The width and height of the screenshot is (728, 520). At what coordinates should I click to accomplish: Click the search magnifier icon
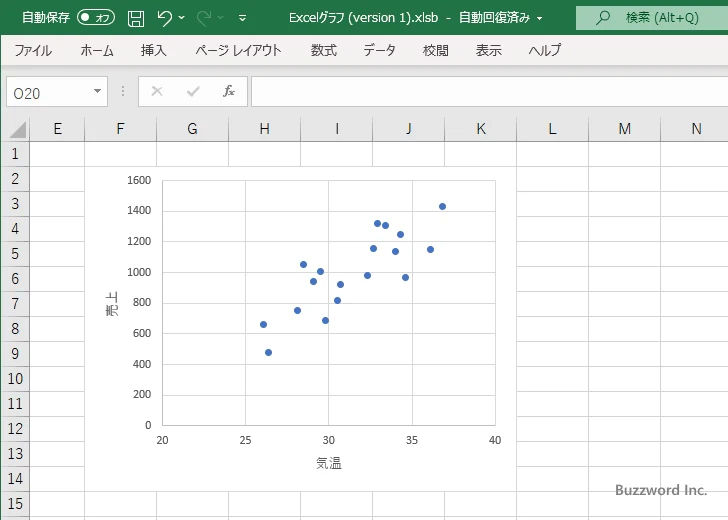click(603, 18)
